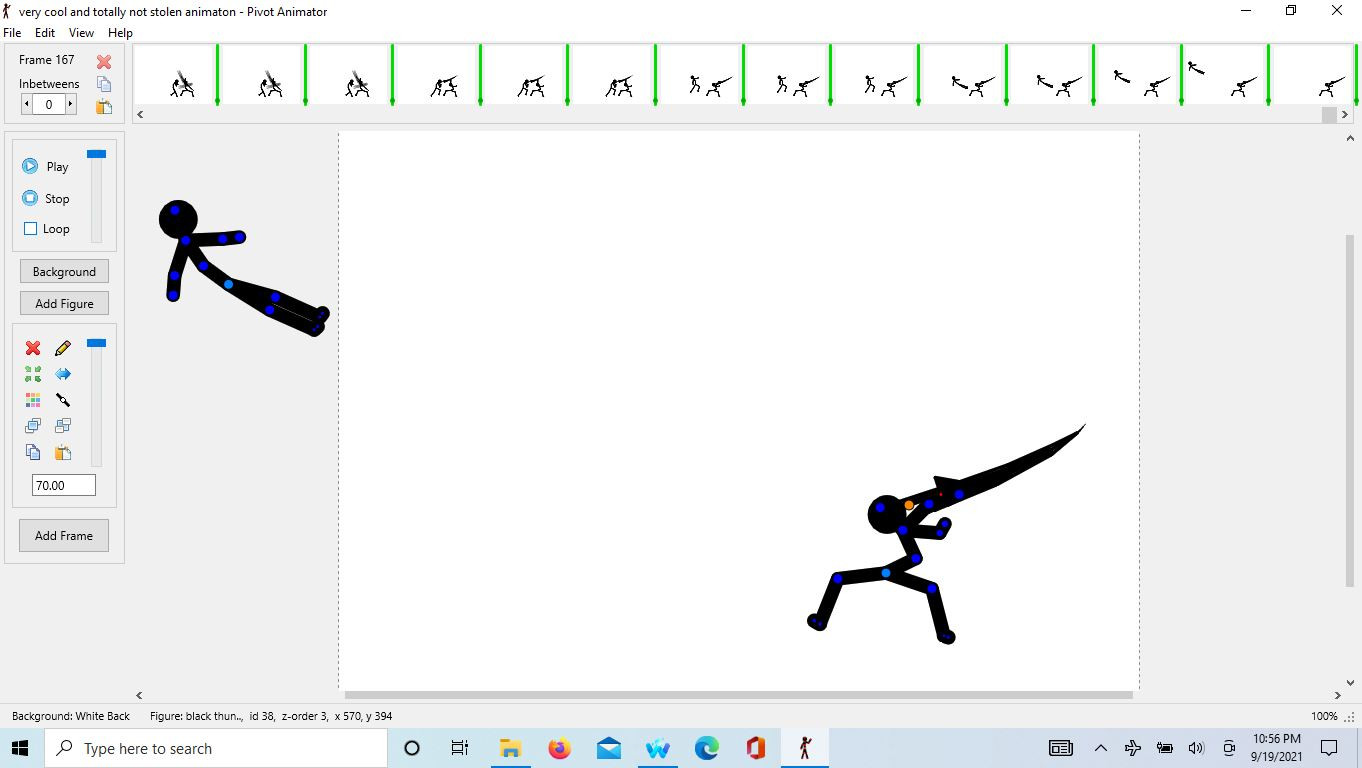Image resolution: width=1362 pixels, height=768 pixels.
Task: Click the Background button
Action: click(64, 271)
